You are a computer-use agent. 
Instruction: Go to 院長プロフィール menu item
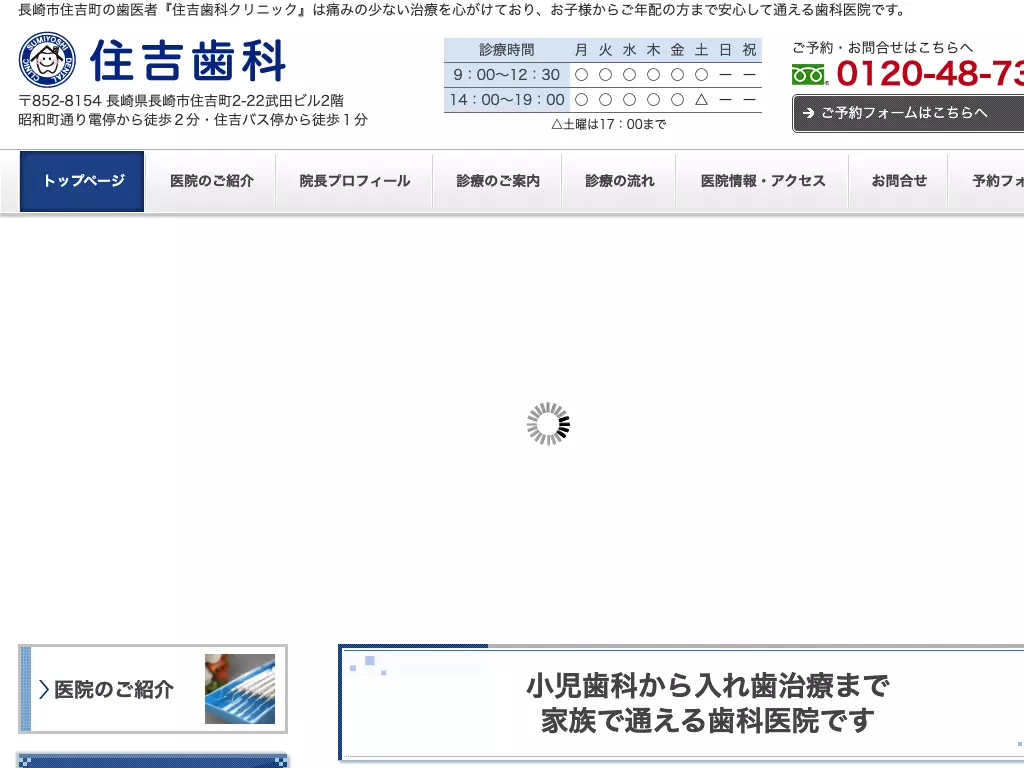[x=355, y=182]
